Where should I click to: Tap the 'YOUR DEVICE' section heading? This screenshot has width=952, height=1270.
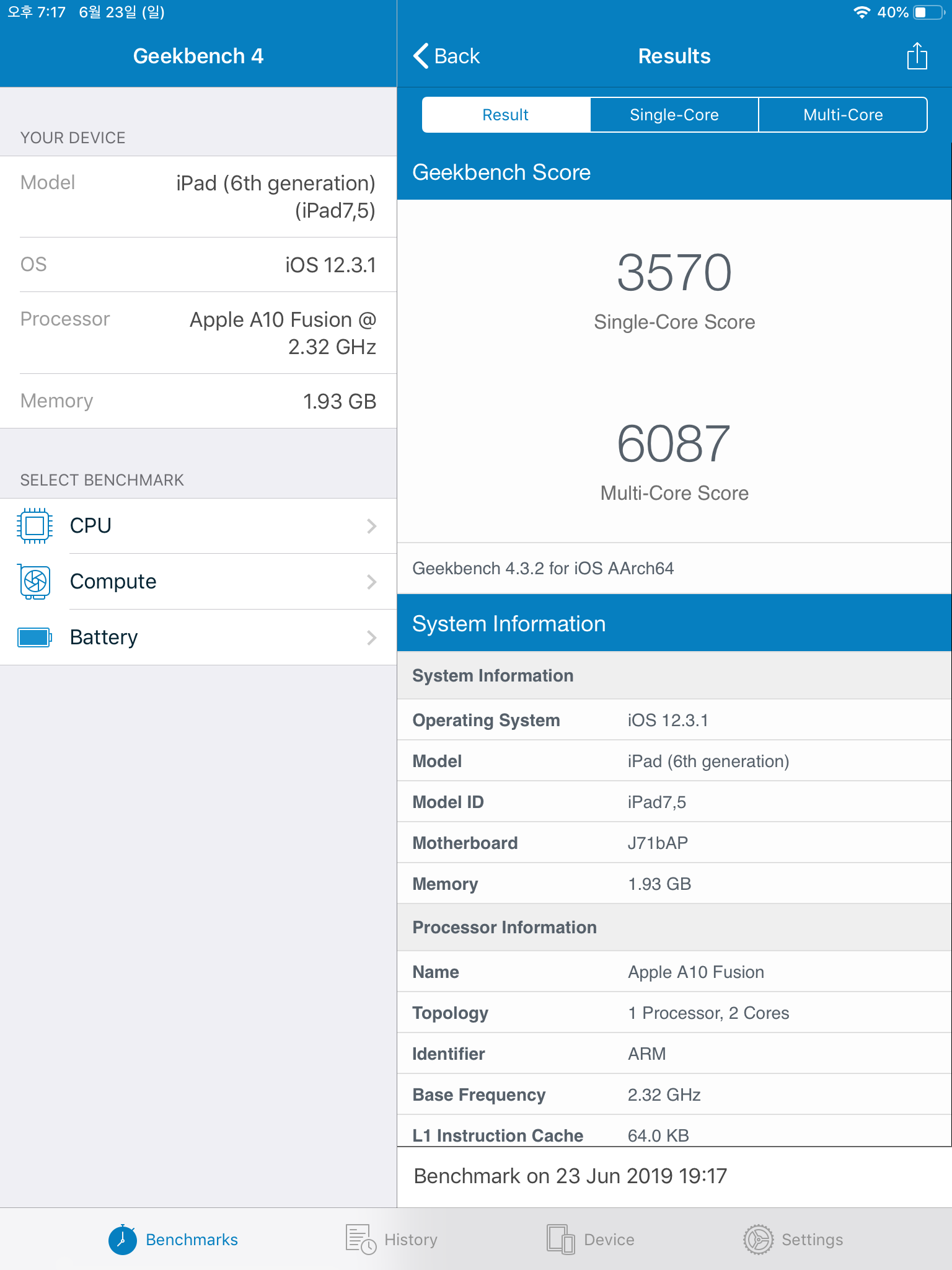(x=73, y=138)
